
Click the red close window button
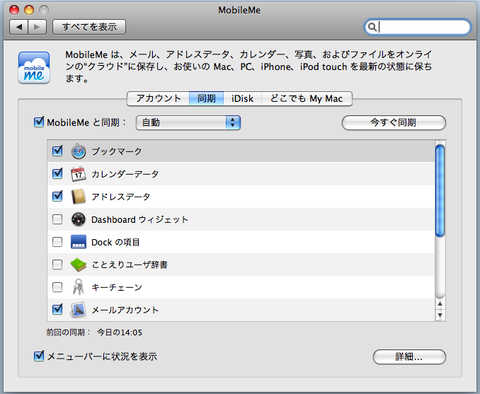[14, 10]
